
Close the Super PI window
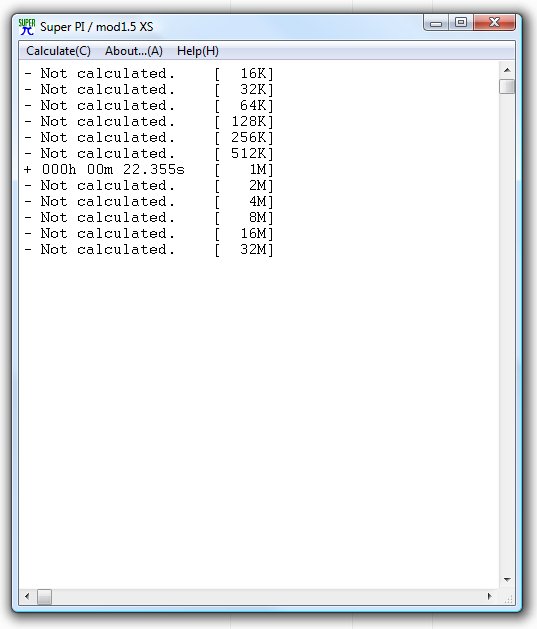point(494,22)
